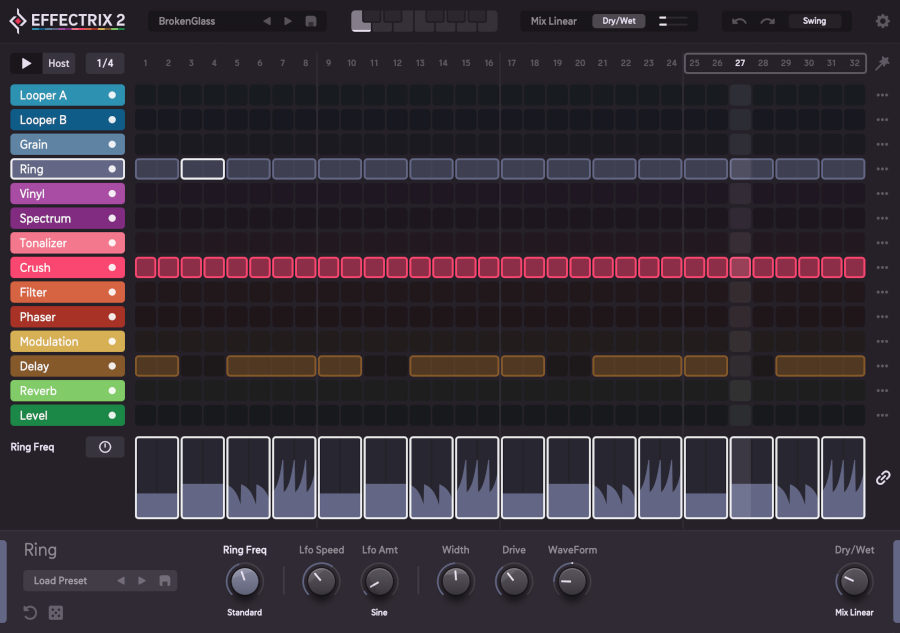This screenshot has width=900, height=633.
Task: Open the plugin settings gear
Action: click(x=882, y=20)
